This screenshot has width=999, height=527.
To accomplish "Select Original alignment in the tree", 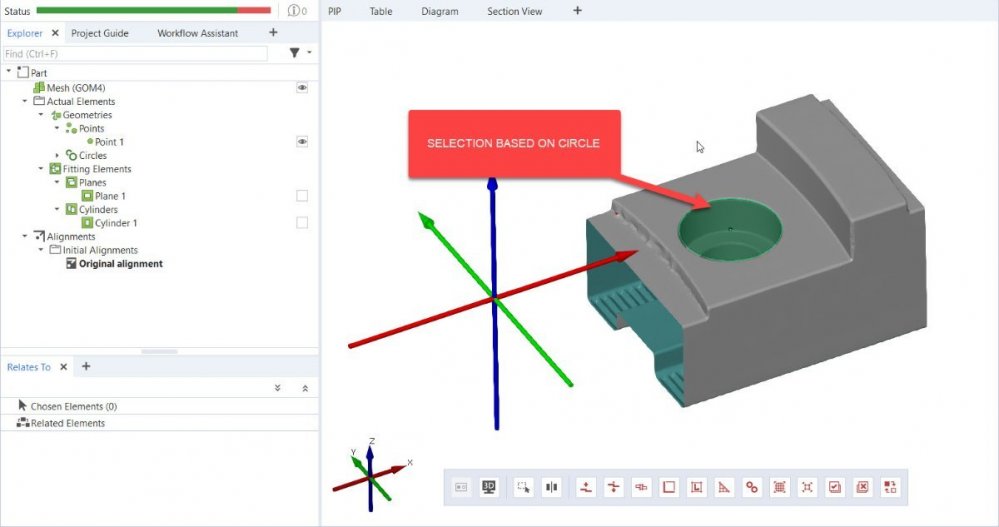I will click(120, 264).
